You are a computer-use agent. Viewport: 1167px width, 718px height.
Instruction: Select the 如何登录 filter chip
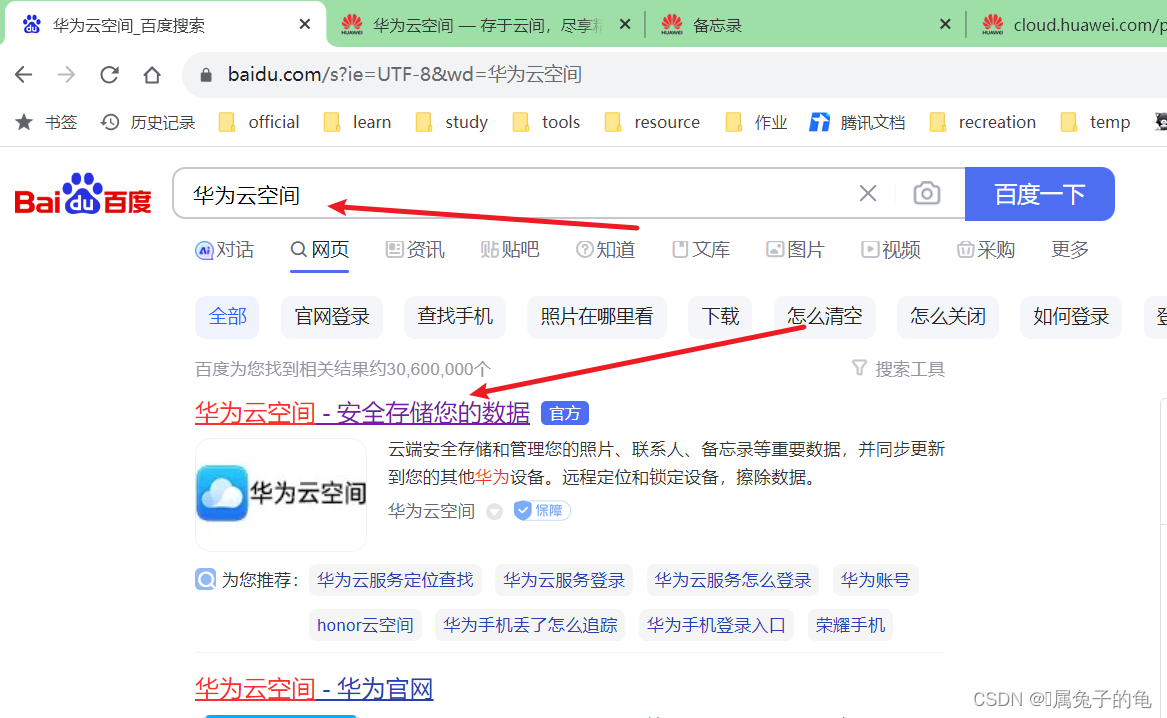point(1070,317)
